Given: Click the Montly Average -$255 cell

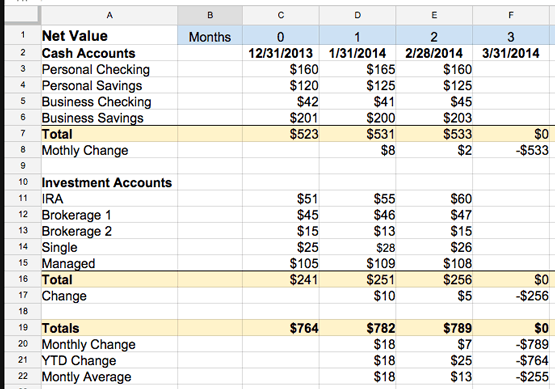Looking at the screenshot, I should (x=513, y=377).
